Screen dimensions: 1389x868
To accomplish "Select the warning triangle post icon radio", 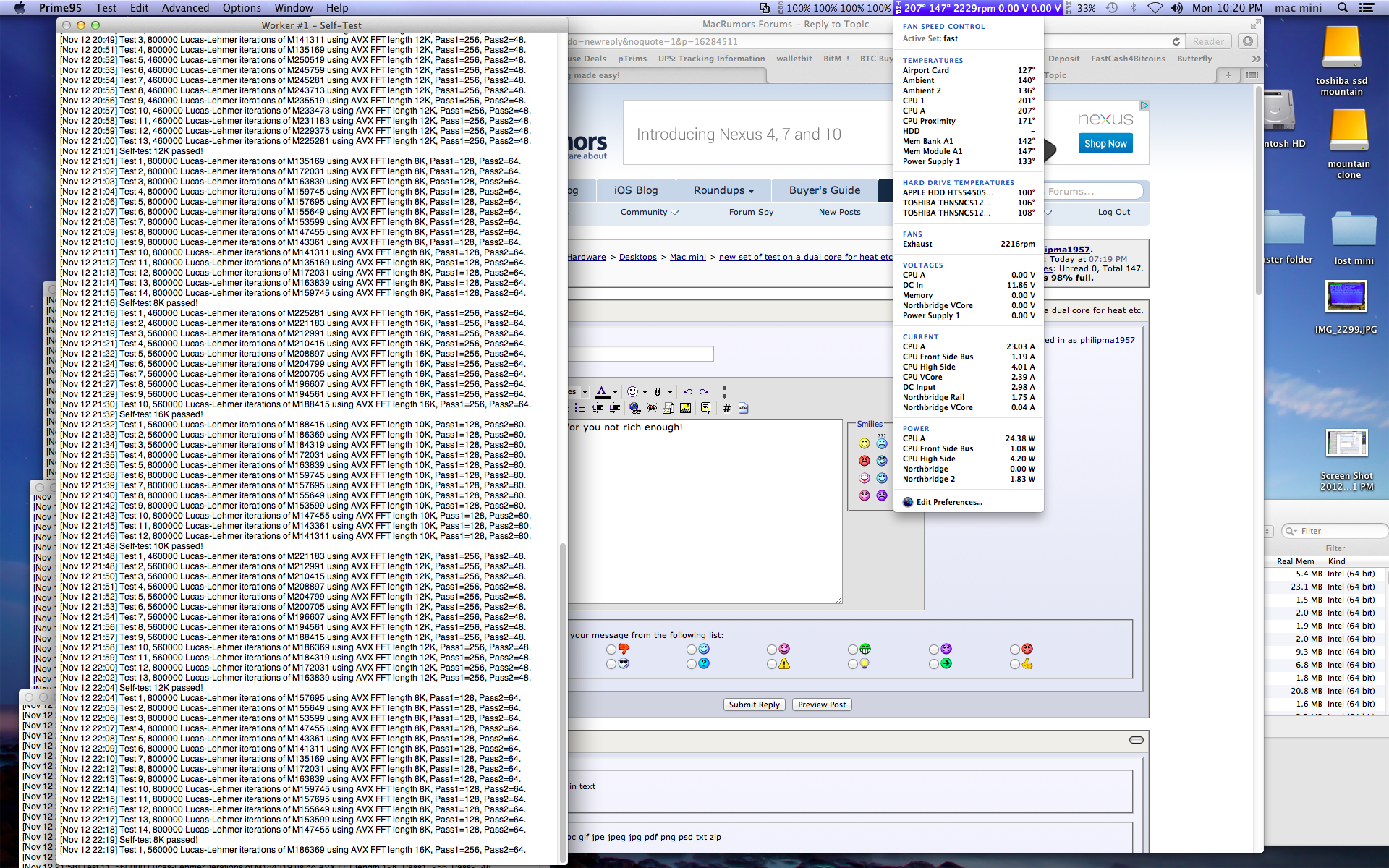I will click(772, 664).
